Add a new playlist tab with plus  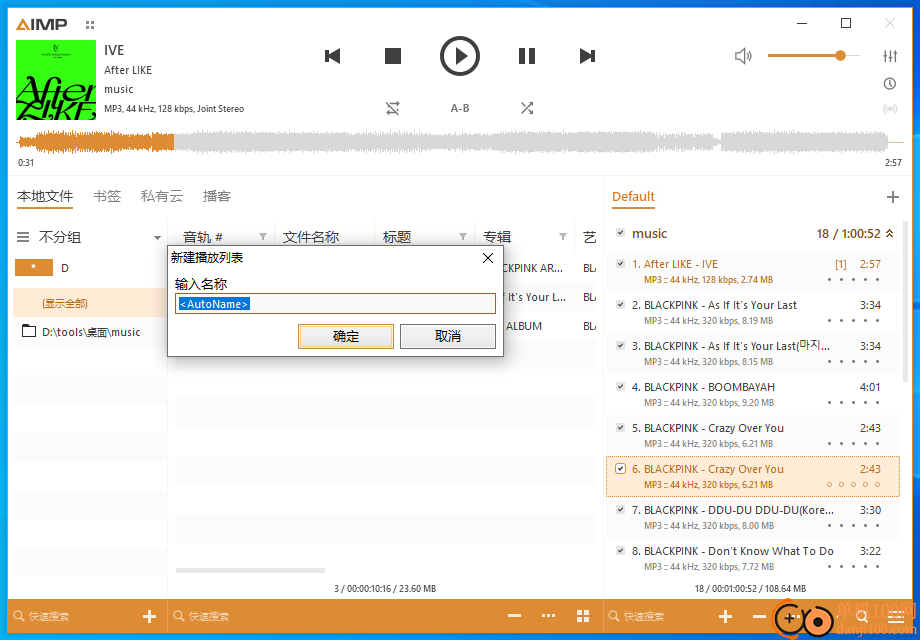892,197
